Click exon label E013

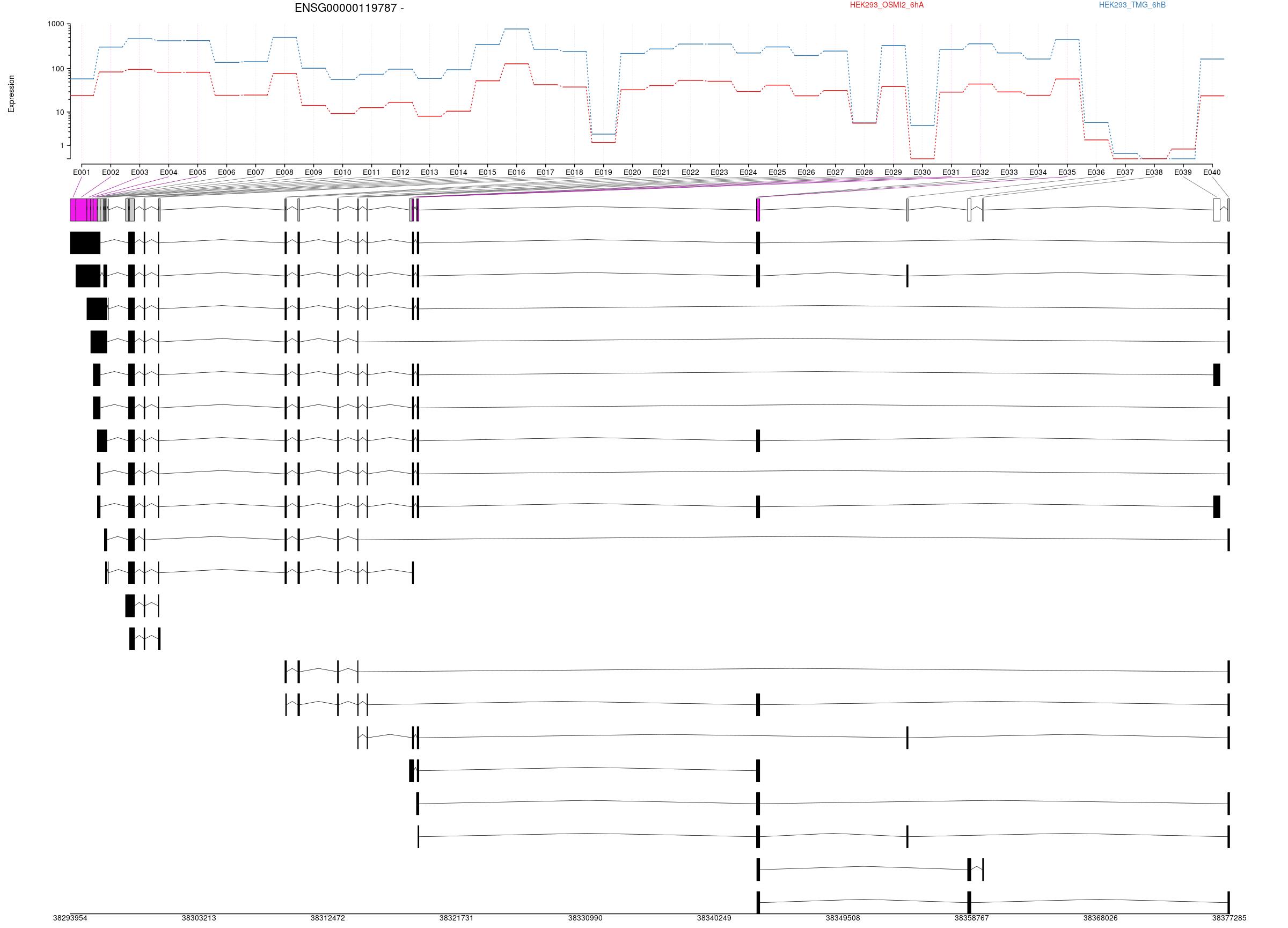429,173
